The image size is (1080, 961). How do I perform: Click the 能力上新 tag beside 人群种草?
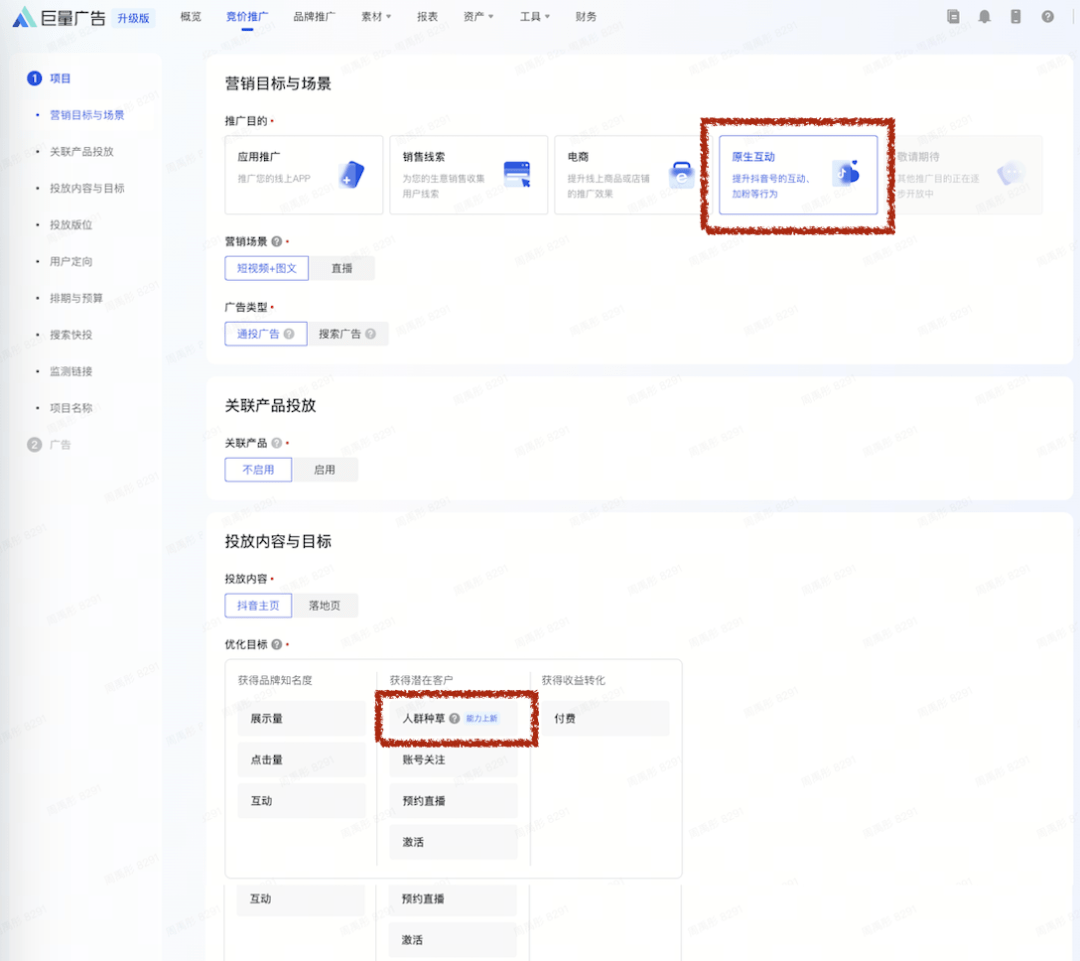(x=481, y=719)
